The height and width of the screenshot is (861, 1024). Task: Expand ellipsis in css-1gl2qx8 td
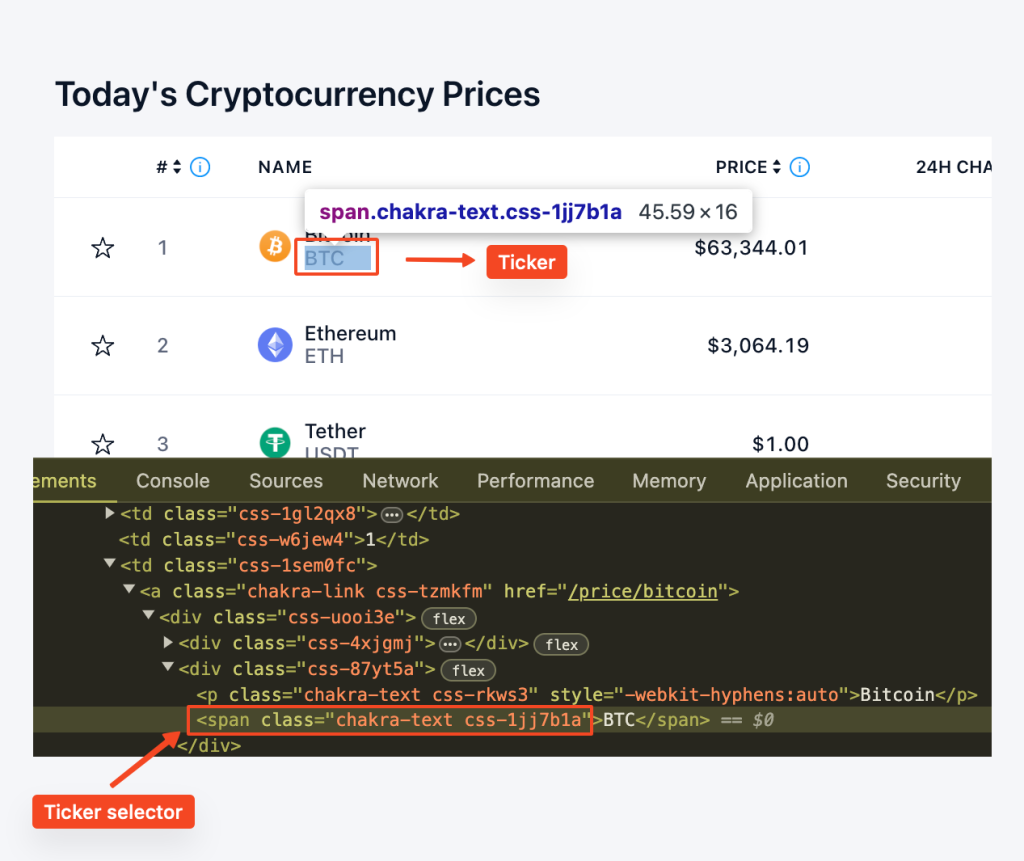coord(392,515)
